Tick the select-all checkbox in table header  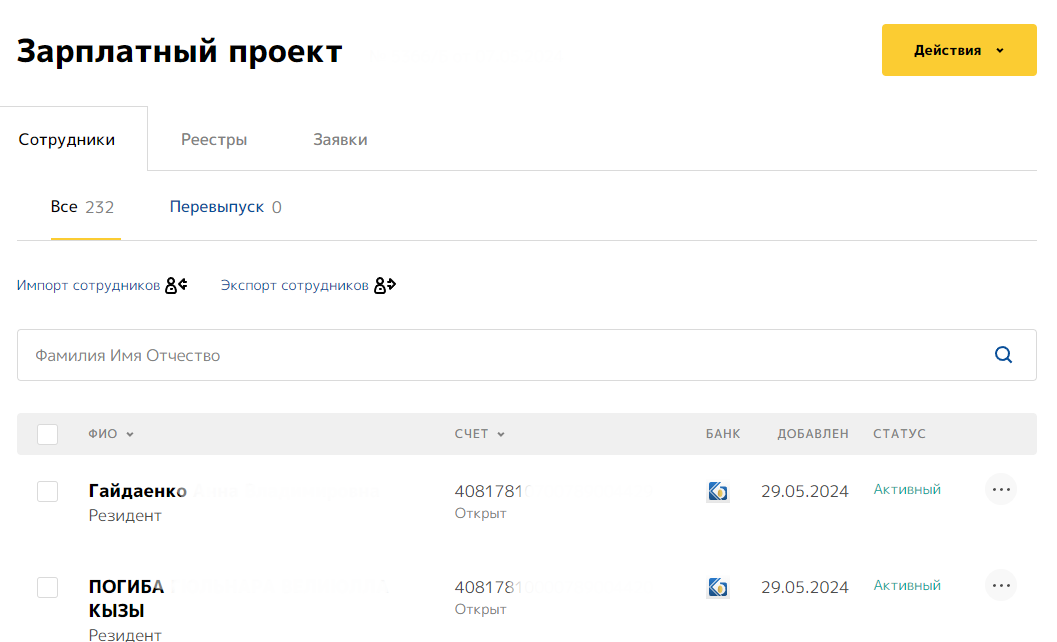47,434
